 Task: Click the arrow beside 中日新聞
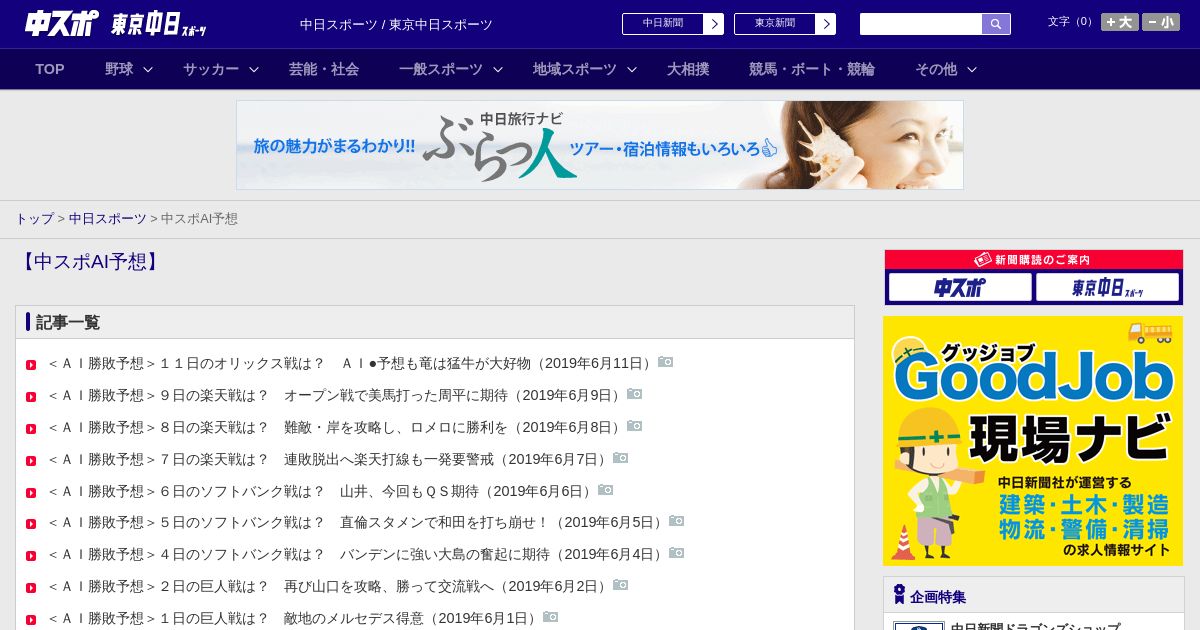tap(714, 24)
